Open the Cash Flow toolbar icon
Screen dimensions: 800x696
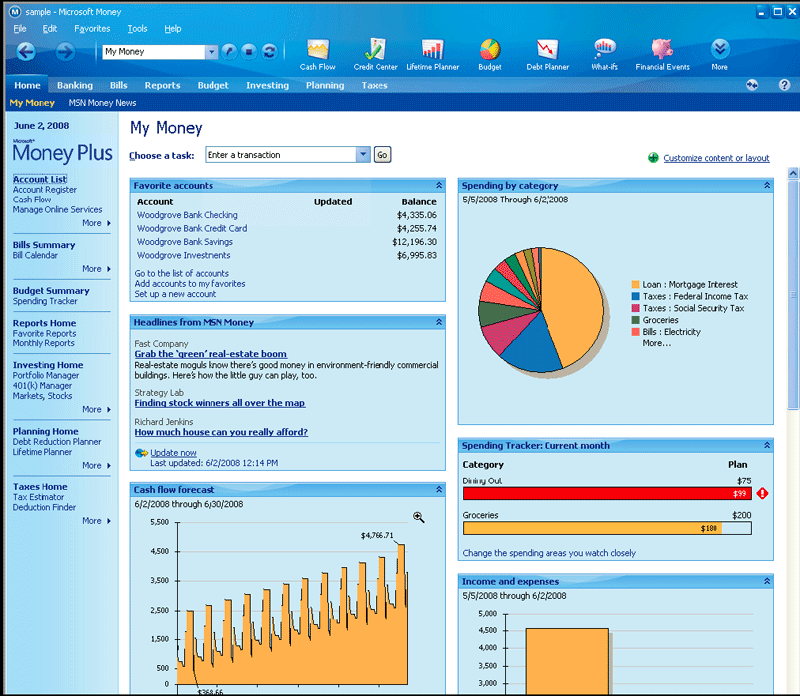pos(318,50)
